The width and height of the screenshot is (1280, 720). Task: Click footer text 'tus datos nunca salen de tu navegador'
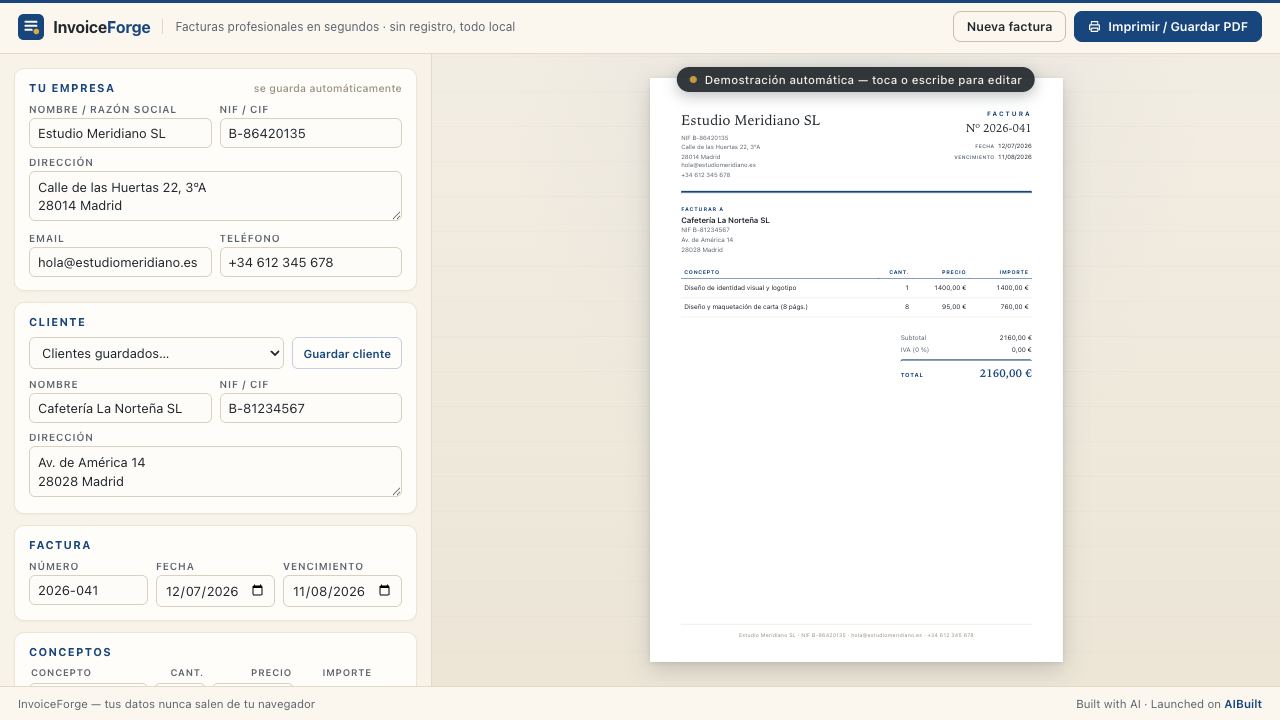coord(210,704)
